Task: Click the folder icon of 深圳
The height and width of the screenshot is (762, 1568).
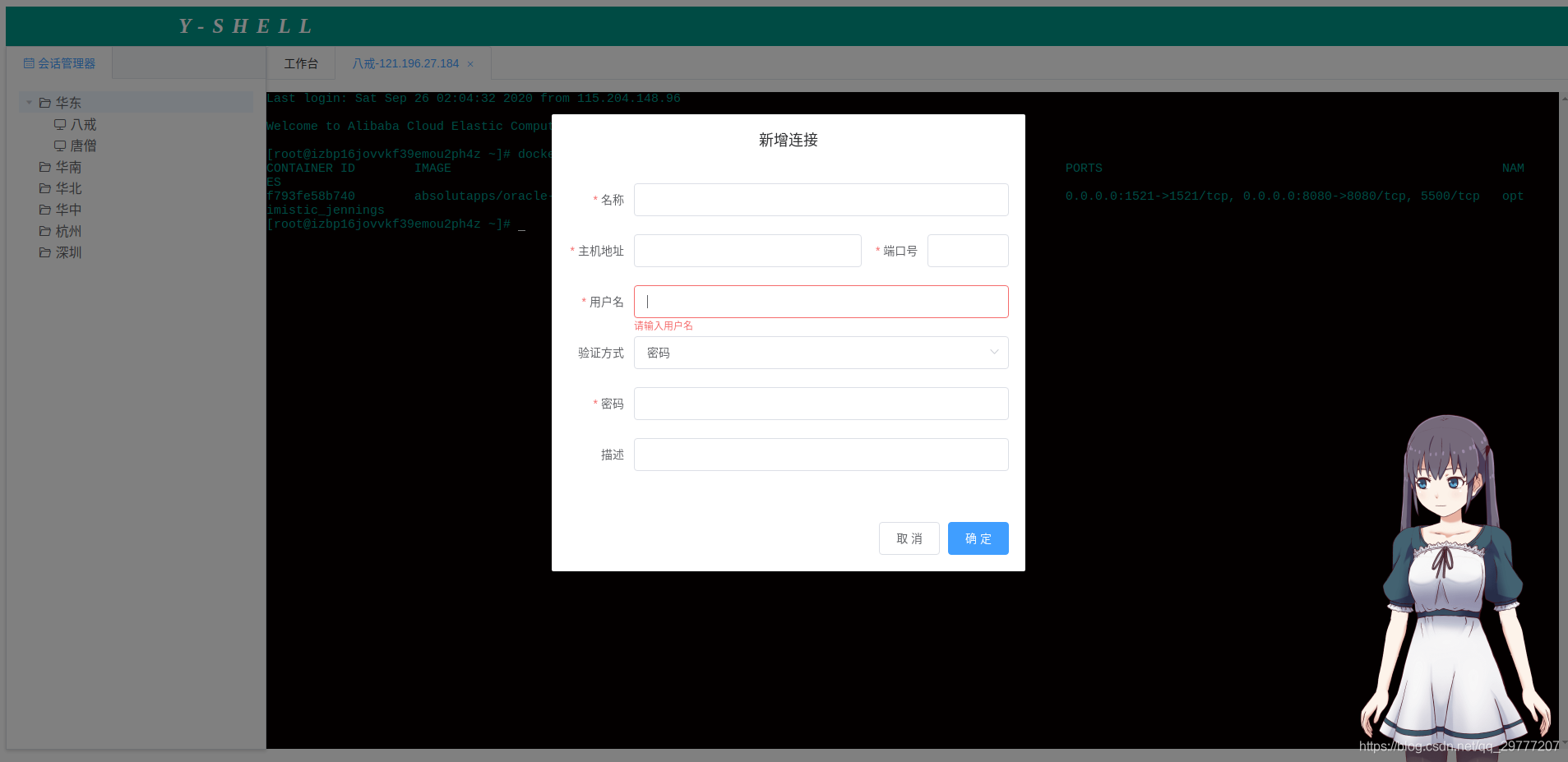Action: point(45,252)
